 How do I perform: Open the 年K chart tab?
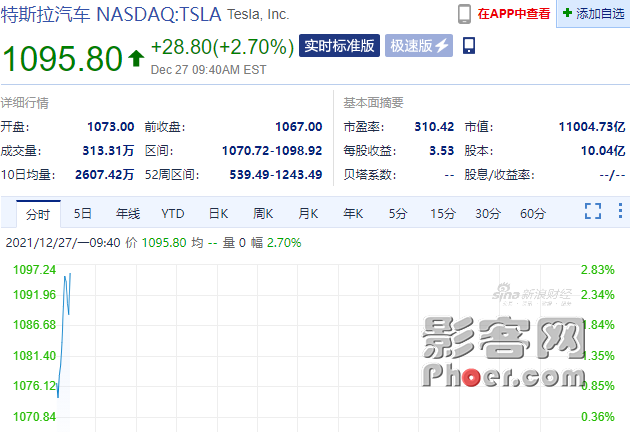pos(353,213)
